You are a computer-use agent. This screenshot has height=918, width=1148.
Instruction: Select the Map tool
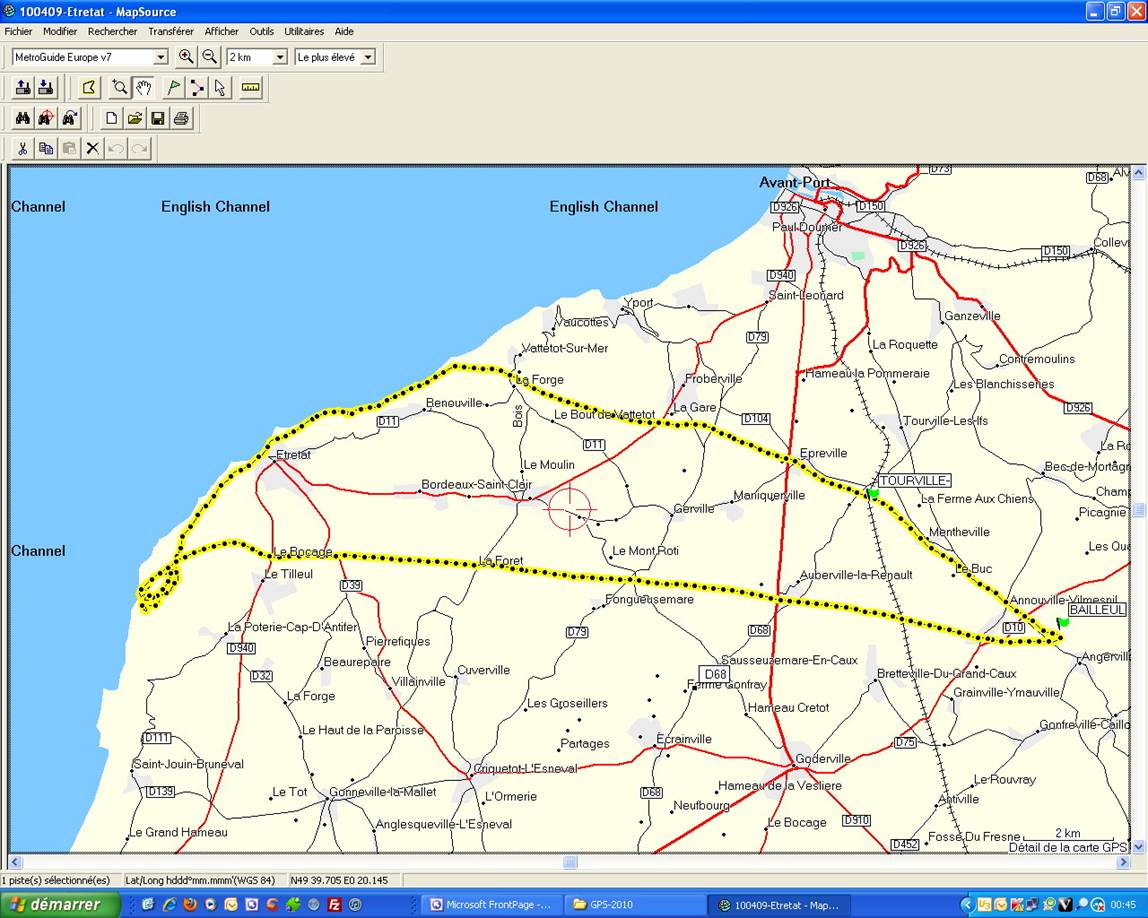pyautogui.click(x=89, y=88)
